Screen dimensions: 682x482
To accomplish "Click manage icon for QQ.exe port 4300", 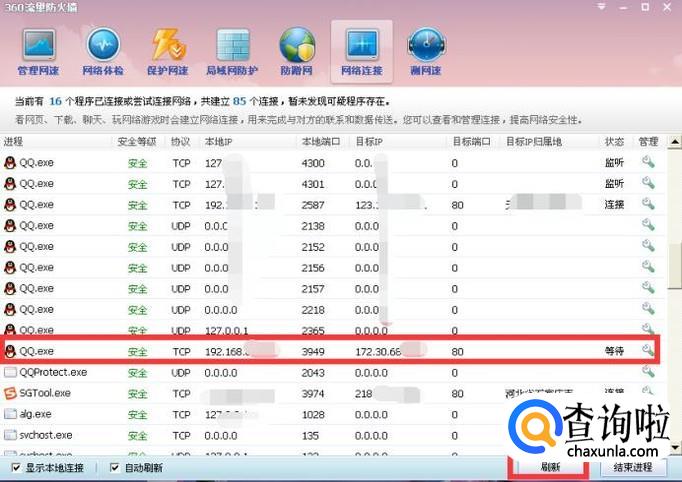I will [x=648, y=162].
